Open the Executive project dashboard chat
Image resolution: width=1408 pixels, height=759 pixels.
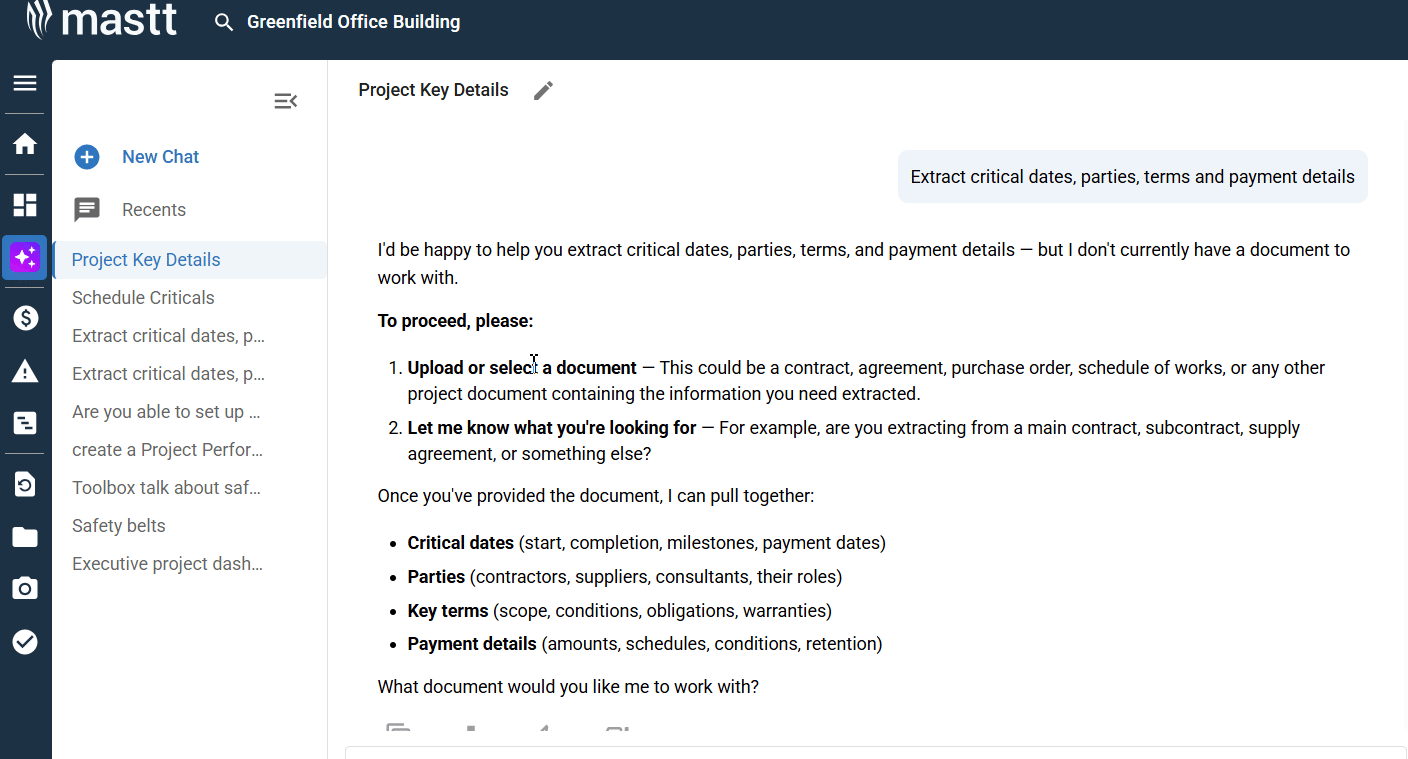[x=167, y=564]
